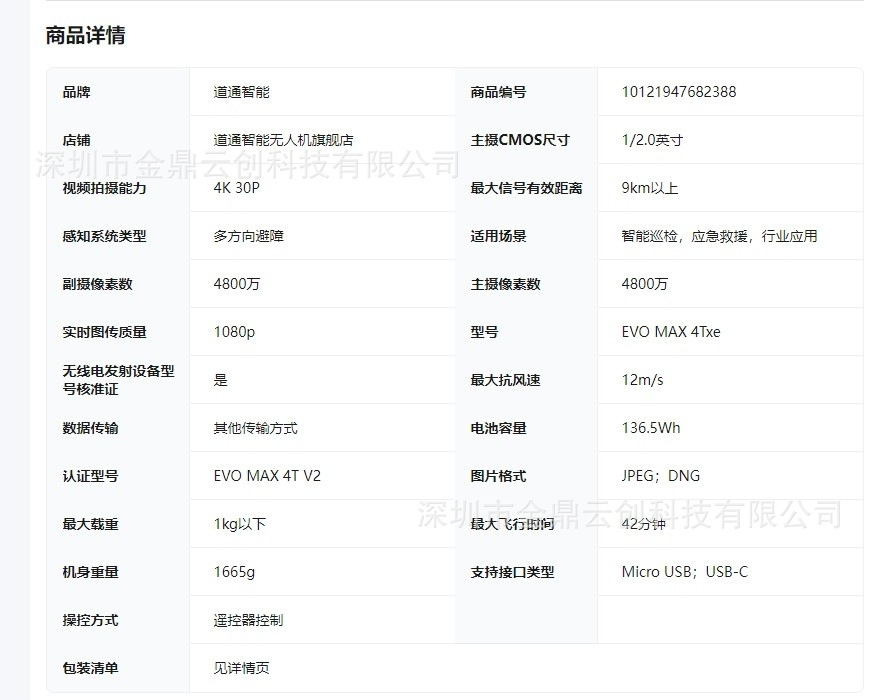Select the 商品编号 label
The image size is (877, 700).
point(498,92)
